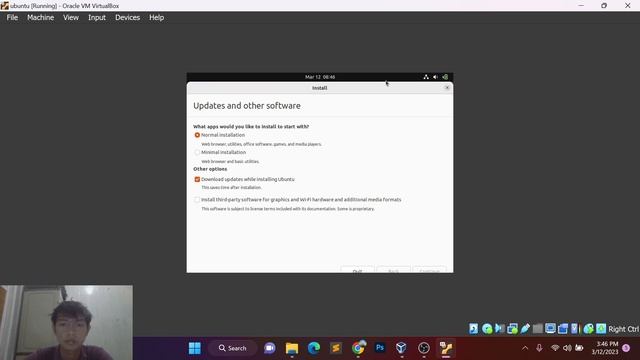Viewport: 640px width, 360px height.
Task: Click the VirtualBox display status icon
Action: (x=550, y=329)
